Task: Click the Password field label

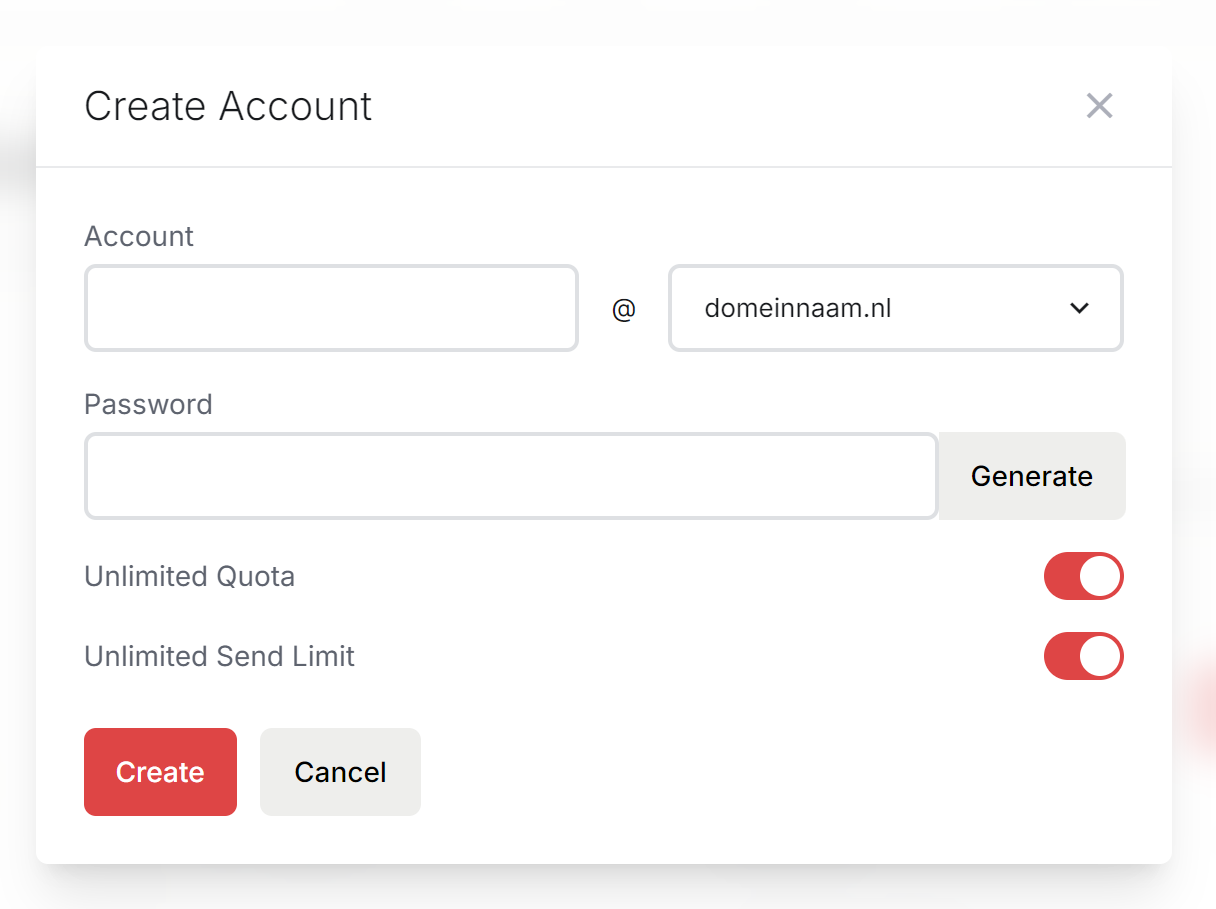Action: tap(148, 404)
